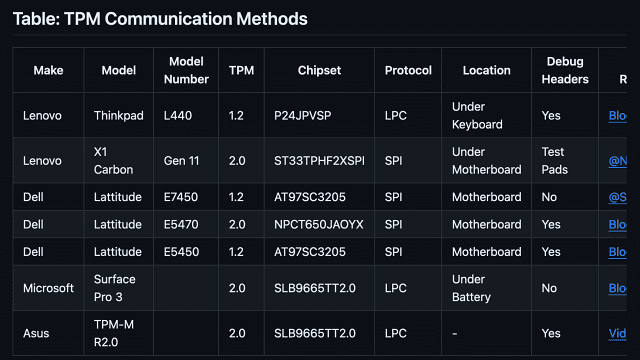Click the Debug Headers column header

[x=565, y=70]
